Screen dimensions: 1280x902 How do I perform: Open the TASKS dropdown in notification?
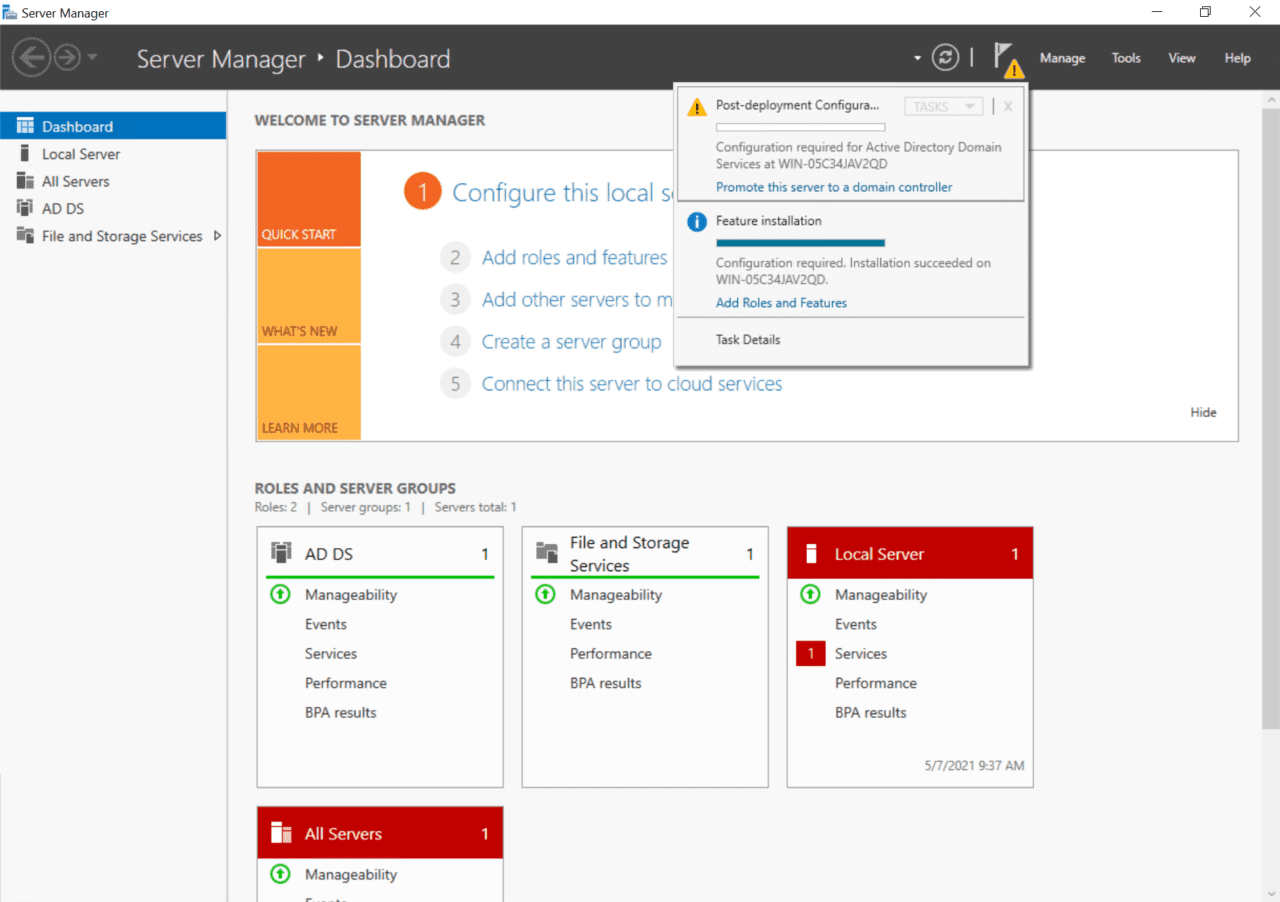(x=944, y=106)
